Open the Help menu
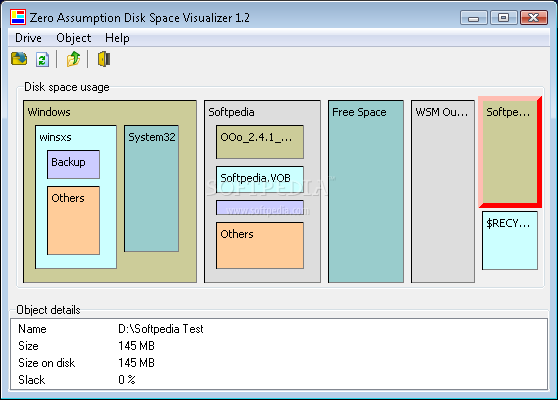This screenshot has width=558, height=400. 117,38
